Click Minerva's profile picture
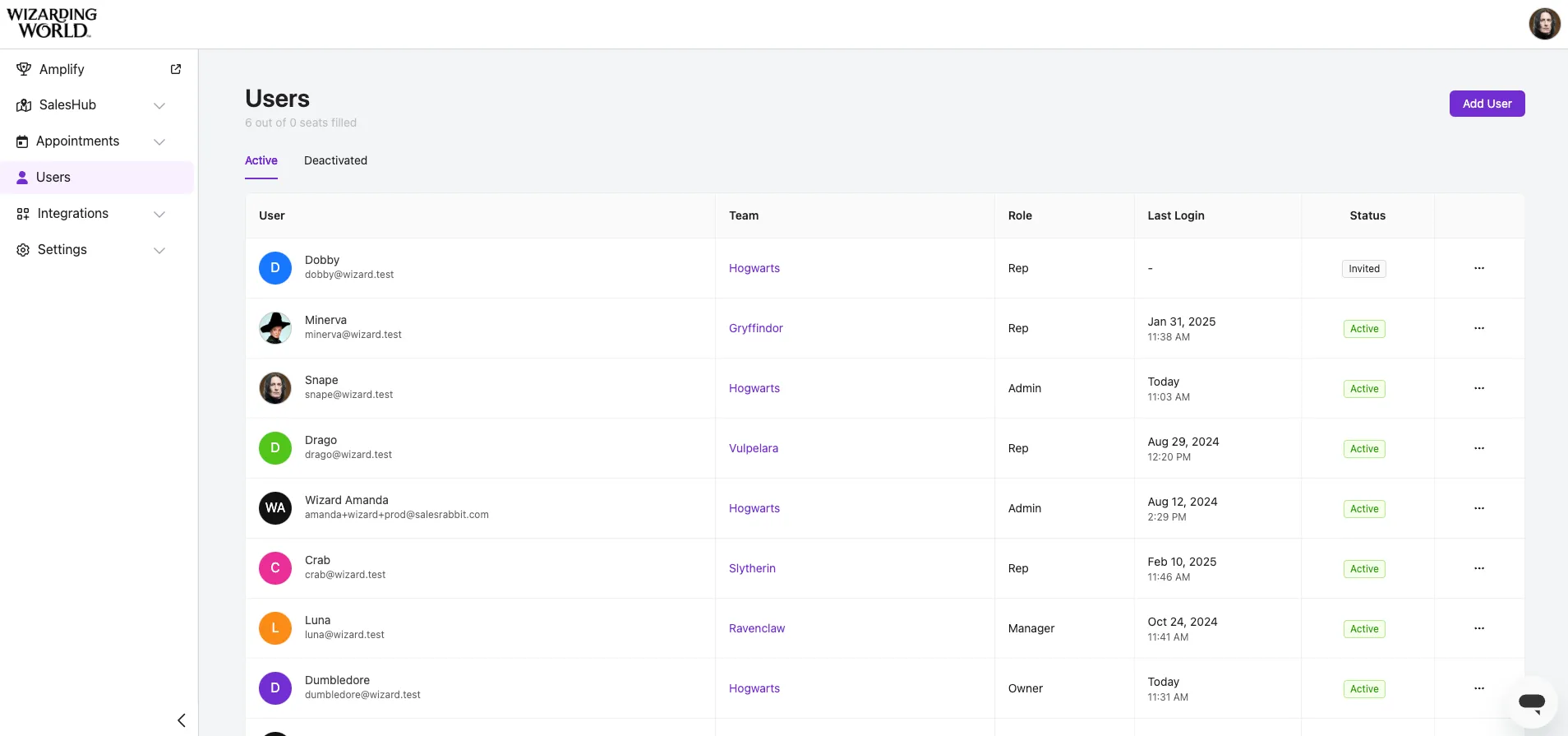 click(275, 328)
